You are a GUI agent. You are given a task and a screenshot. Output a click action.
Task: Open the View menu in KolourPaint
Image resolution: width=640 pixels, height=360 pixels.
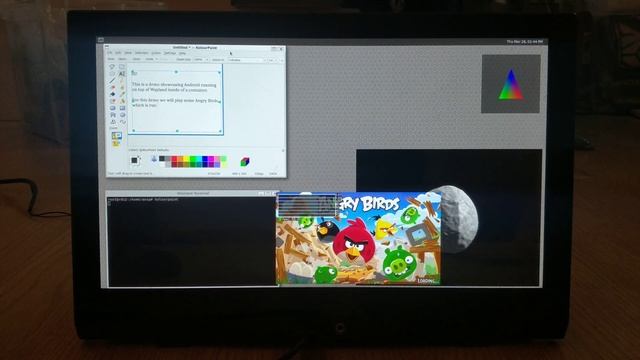(128, 53)
